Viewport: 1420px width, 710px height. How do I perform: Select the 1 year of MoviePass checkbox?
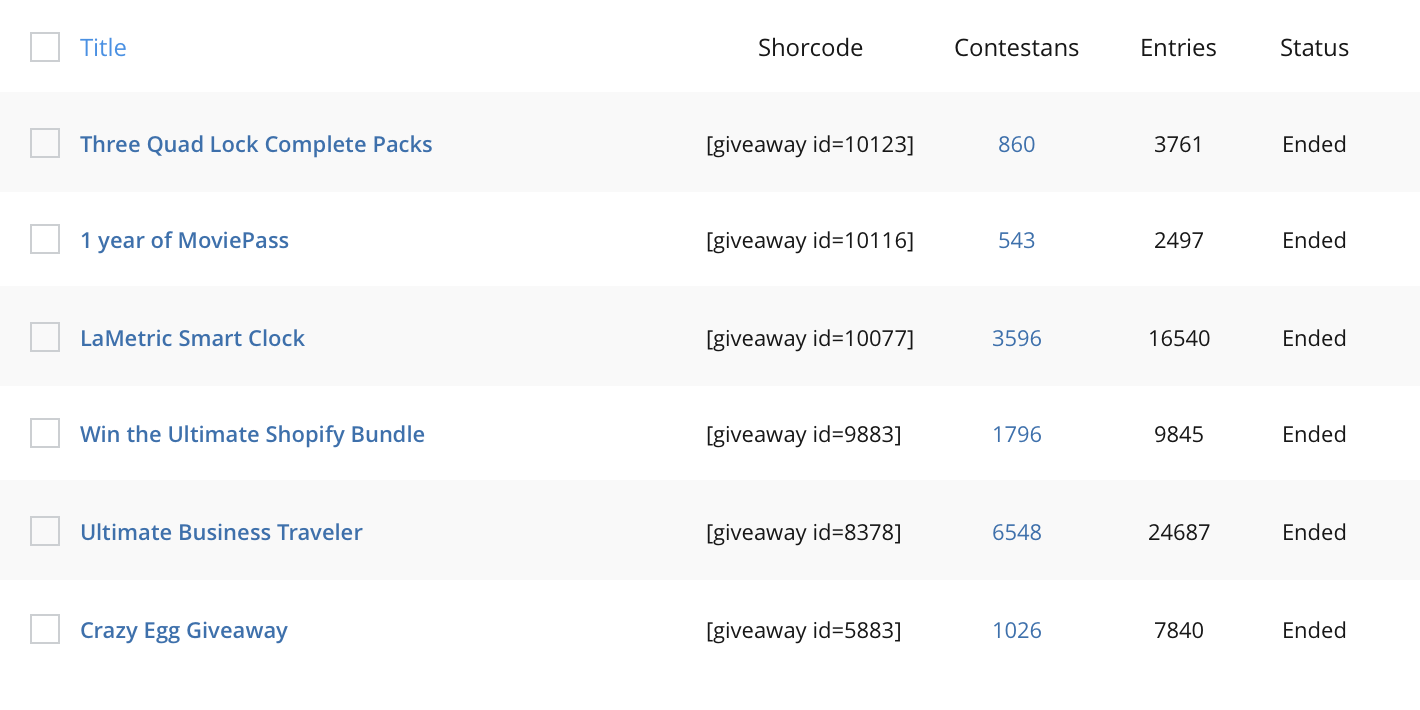click(45, 239)
